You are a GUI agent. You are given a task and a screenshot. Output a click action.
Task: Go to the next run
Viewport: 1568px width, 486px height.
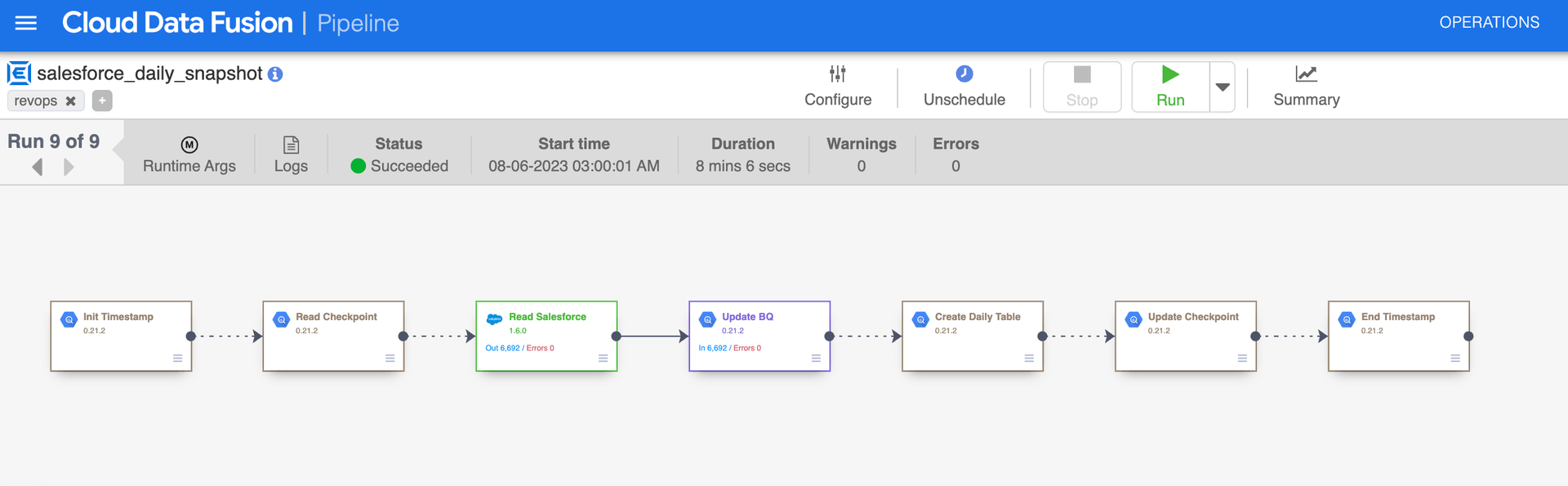pyautogui.click(x=69, y=167)
